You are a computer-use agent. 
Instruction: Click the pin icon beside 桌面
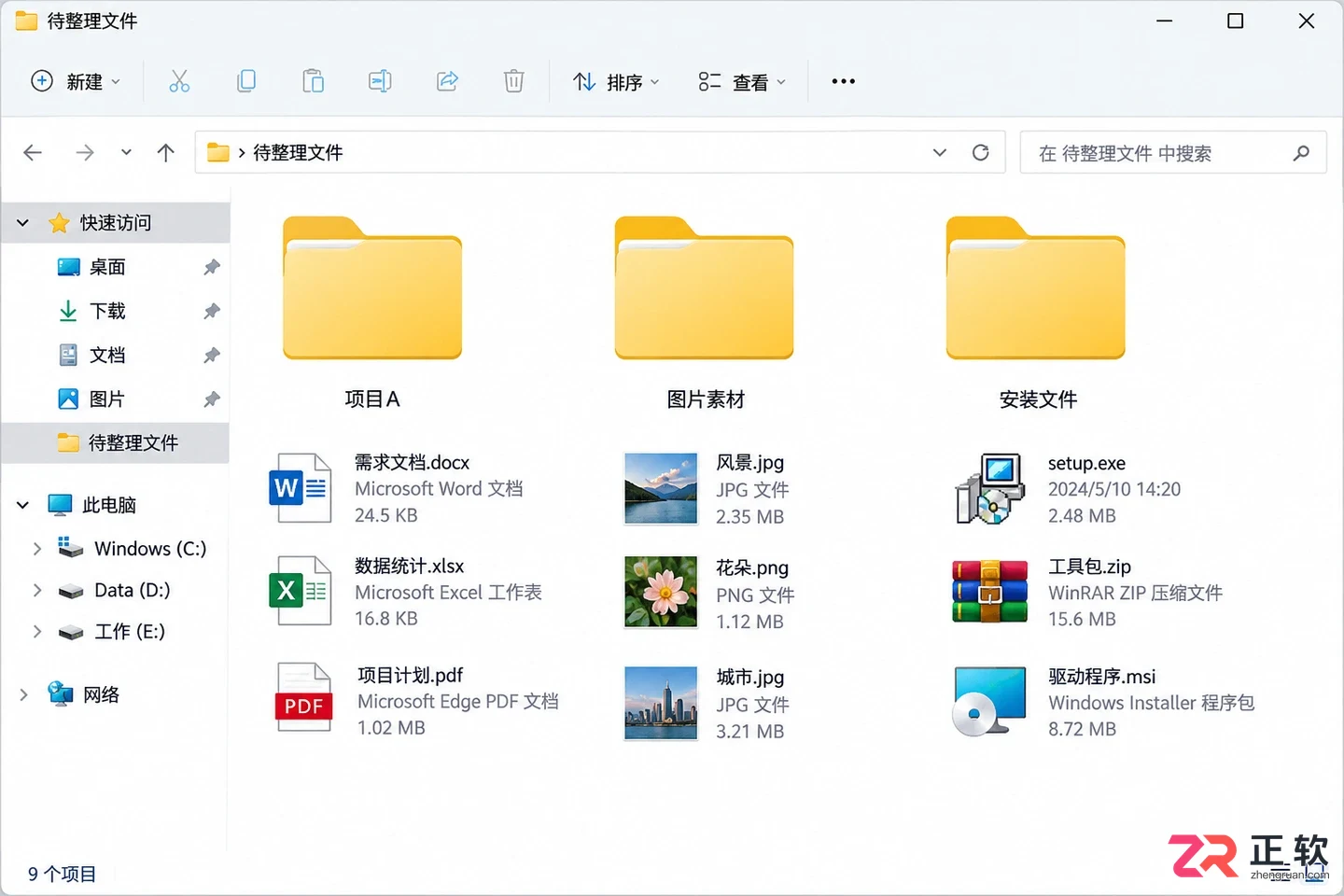pos(212,267)
